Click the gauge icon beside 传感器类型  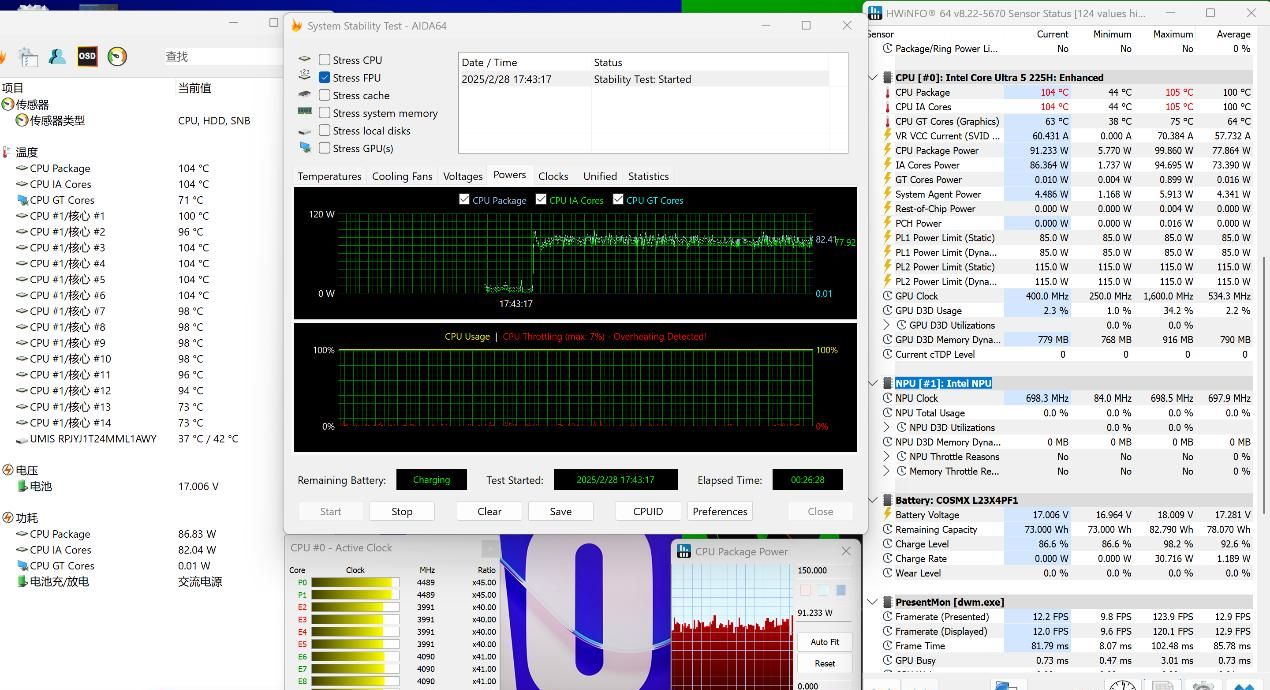click(x=21, y=120)
